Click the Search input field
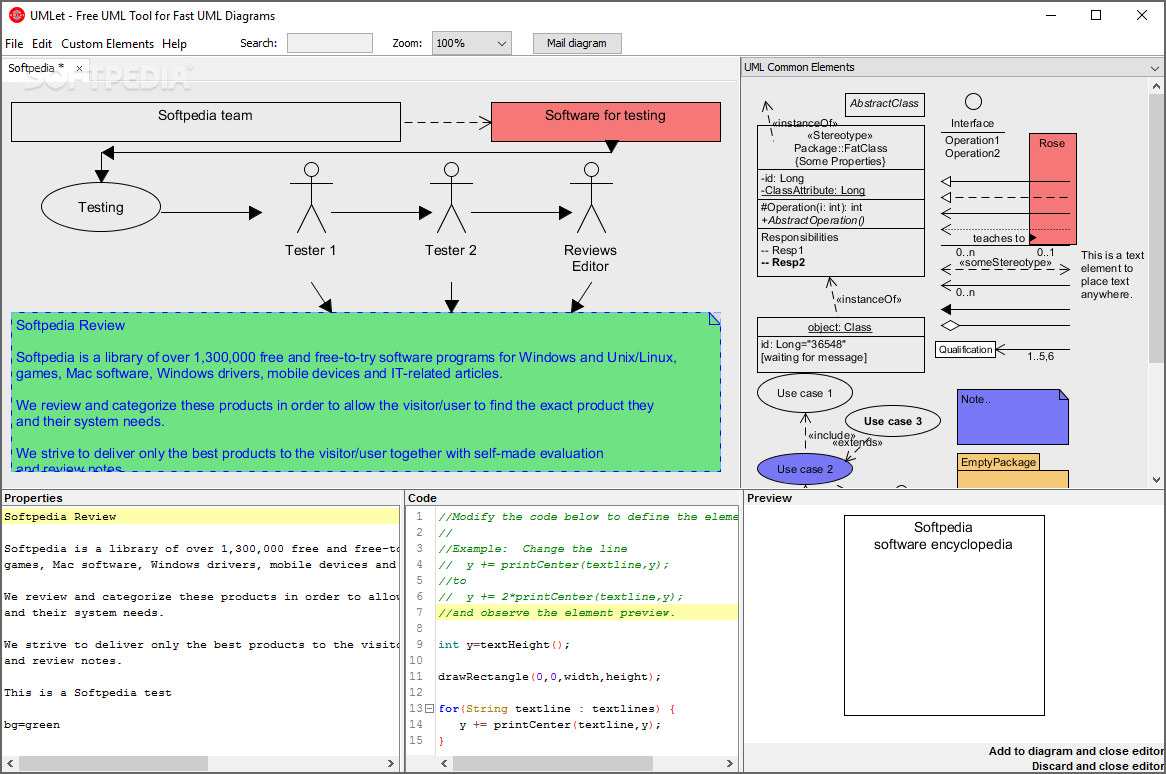 pos(329,43)
